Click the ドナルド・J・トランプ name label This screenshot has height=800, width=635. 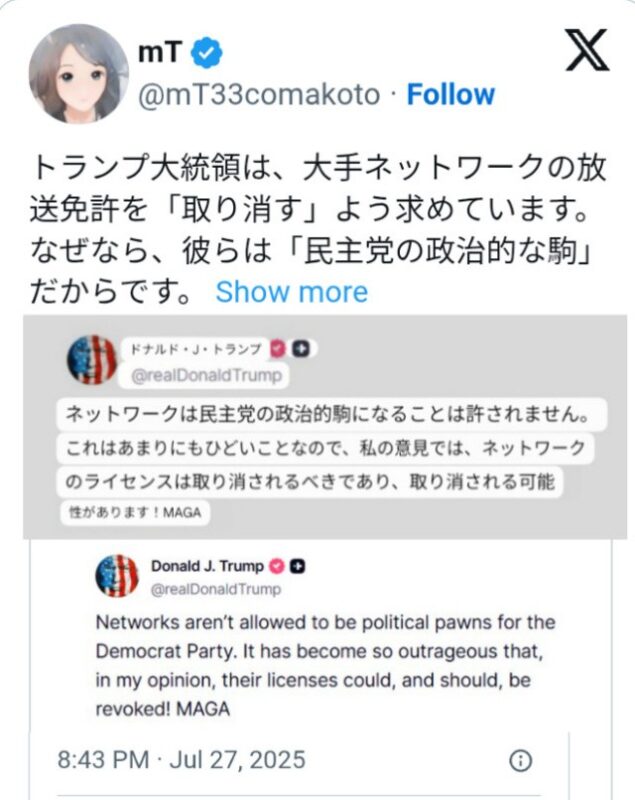click(193, 349)
